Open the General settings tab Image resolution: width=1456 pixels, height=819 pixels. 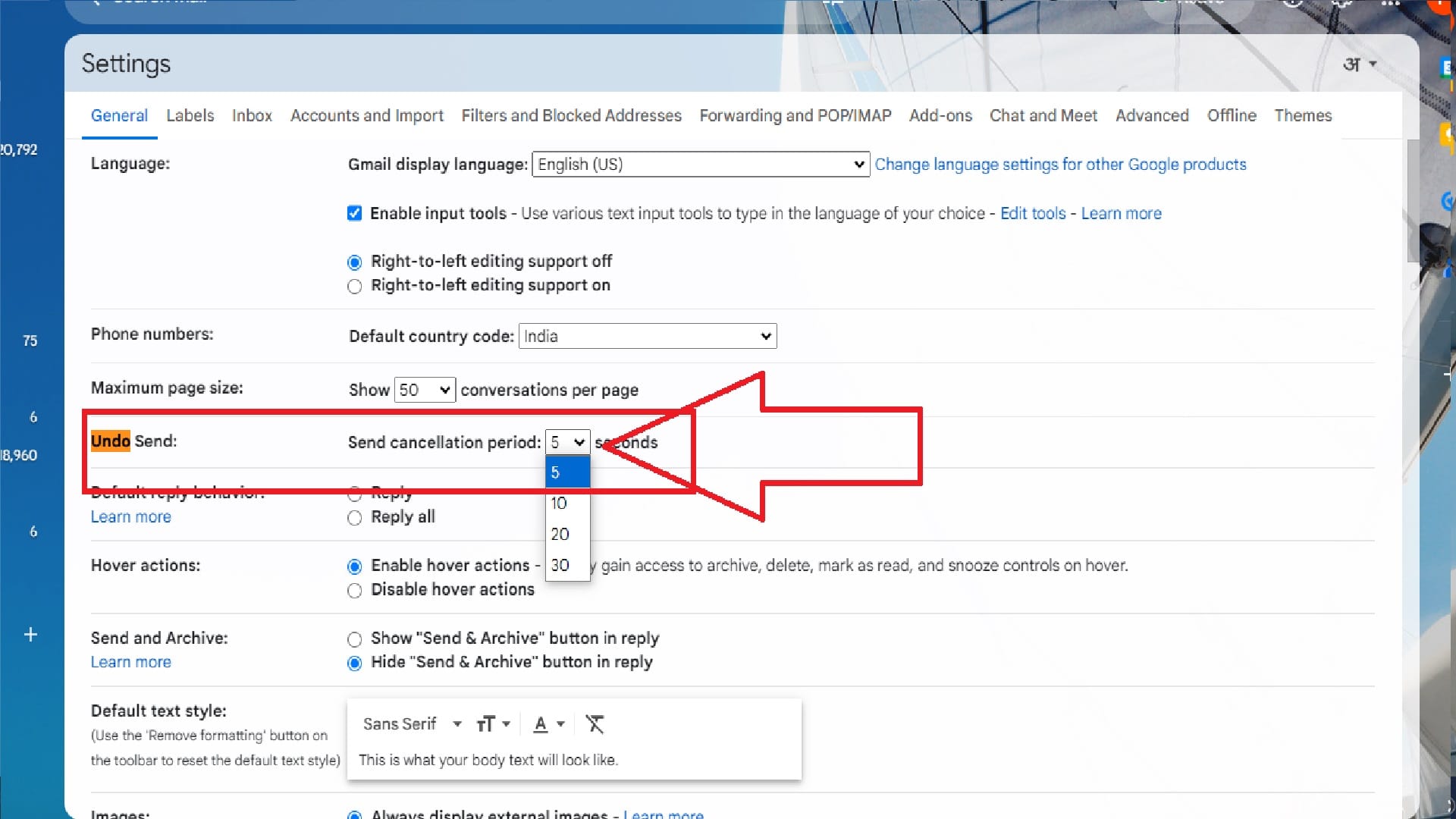click(119, 115)
